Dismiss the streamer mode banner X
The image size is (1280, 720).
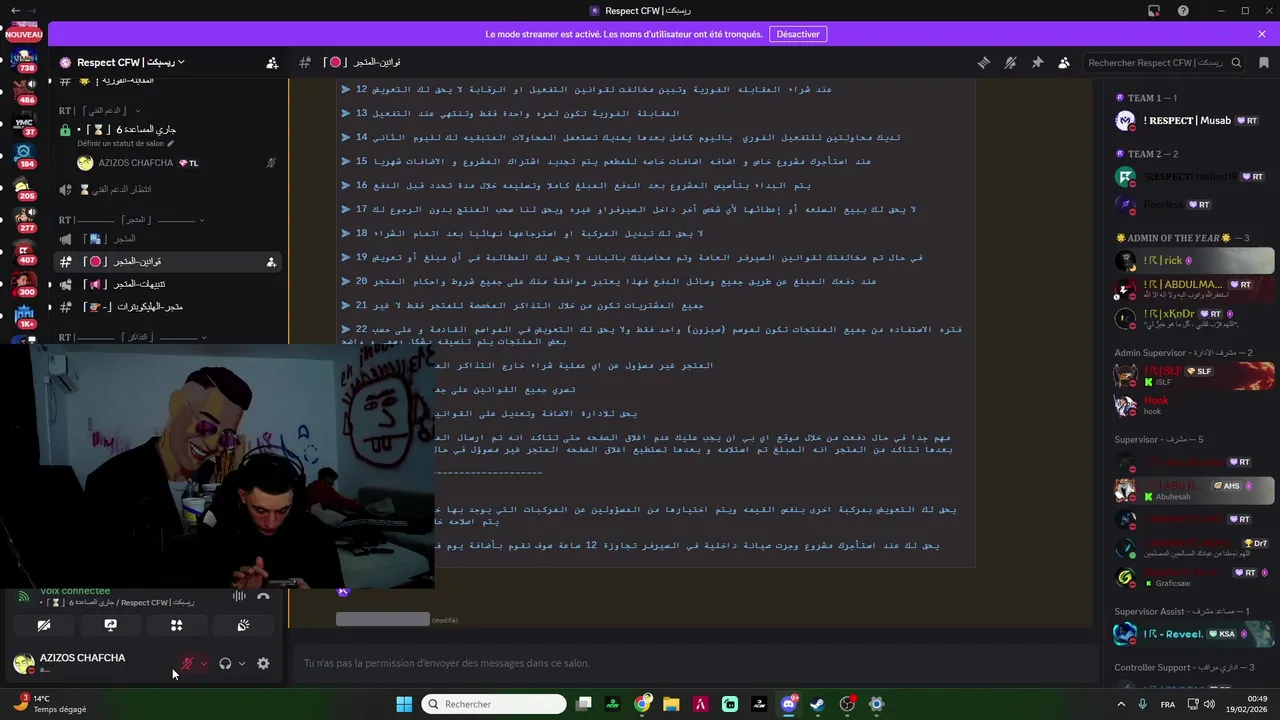[1262, 34]
